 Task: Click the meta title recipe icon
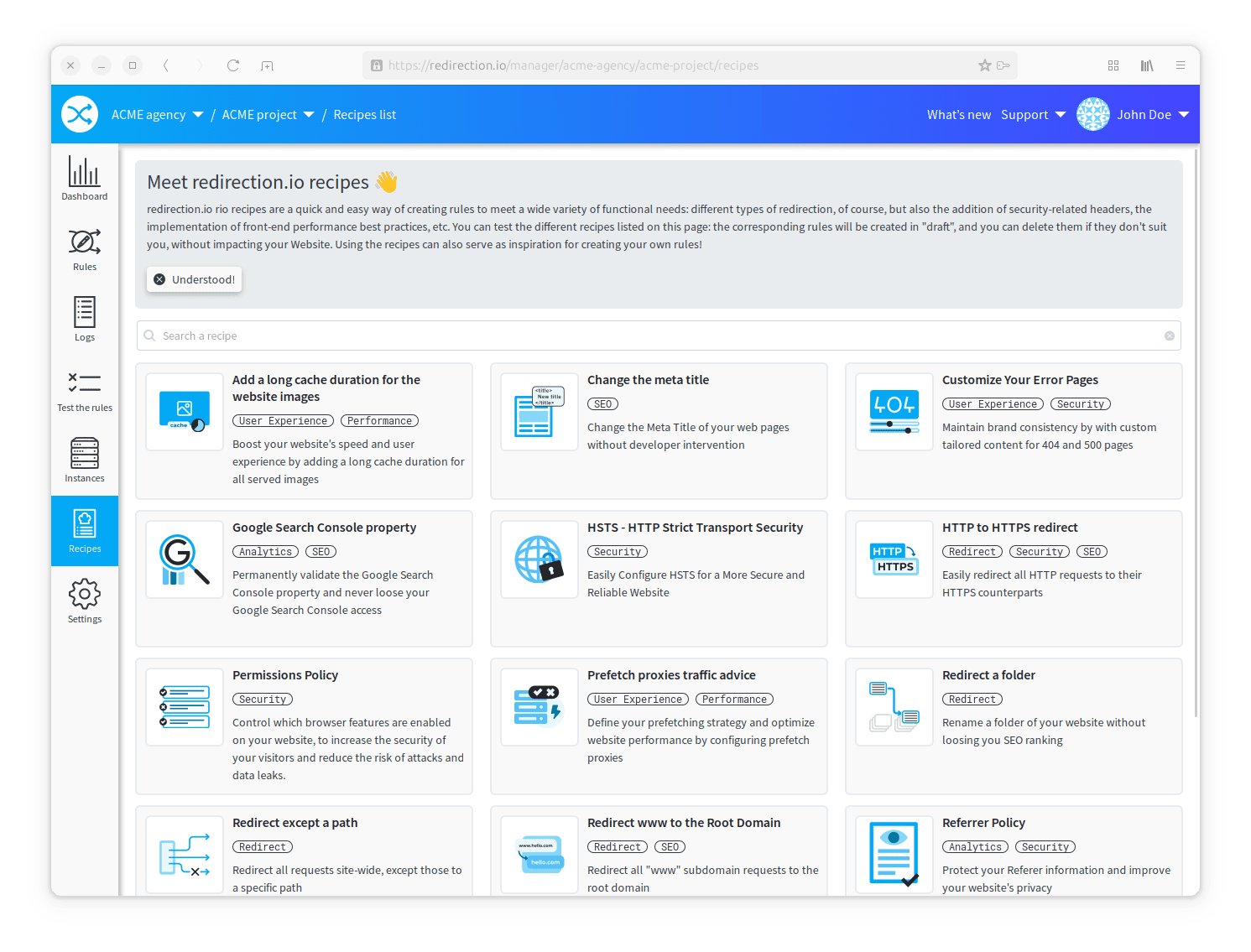(x=539, y=412)
